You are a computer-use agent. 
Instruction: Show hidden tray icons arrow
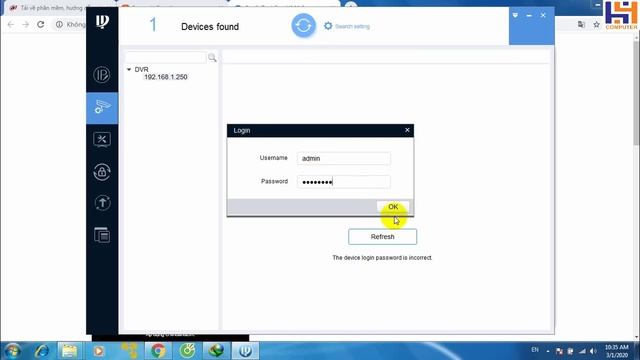[x=548, y=351]
